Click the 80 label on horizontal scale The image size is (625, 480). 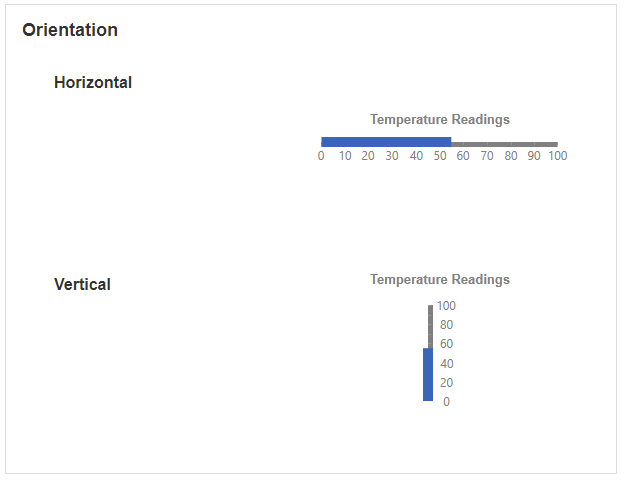[x=511, y=155]
